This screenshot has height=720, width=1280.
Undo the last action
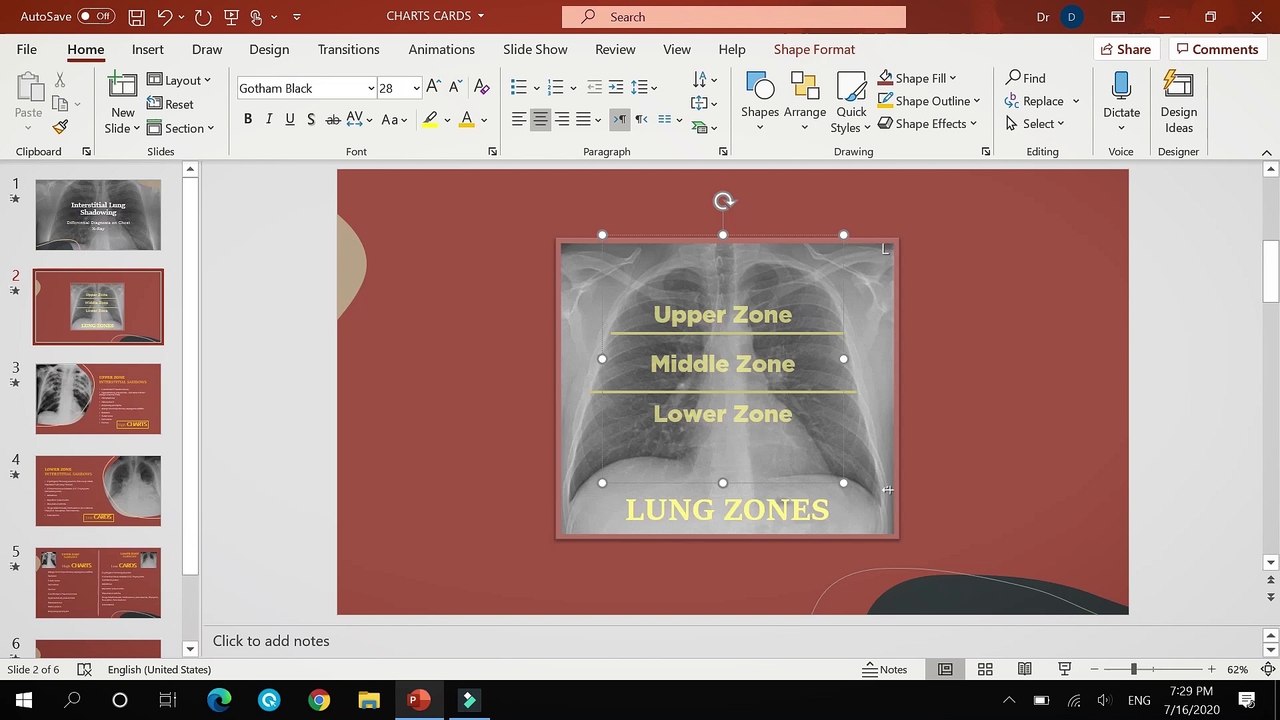click(164, 17)
